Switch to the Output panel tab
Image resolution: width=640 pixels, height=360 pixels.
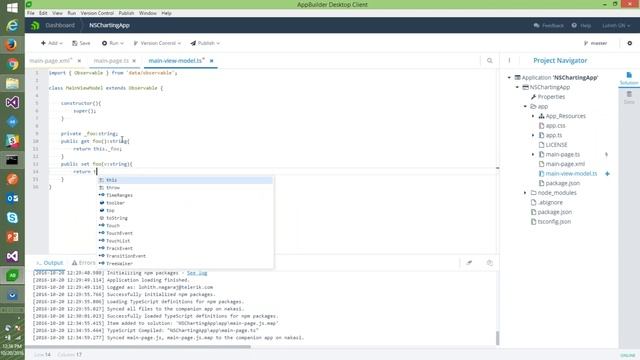[x=49, y=263]
